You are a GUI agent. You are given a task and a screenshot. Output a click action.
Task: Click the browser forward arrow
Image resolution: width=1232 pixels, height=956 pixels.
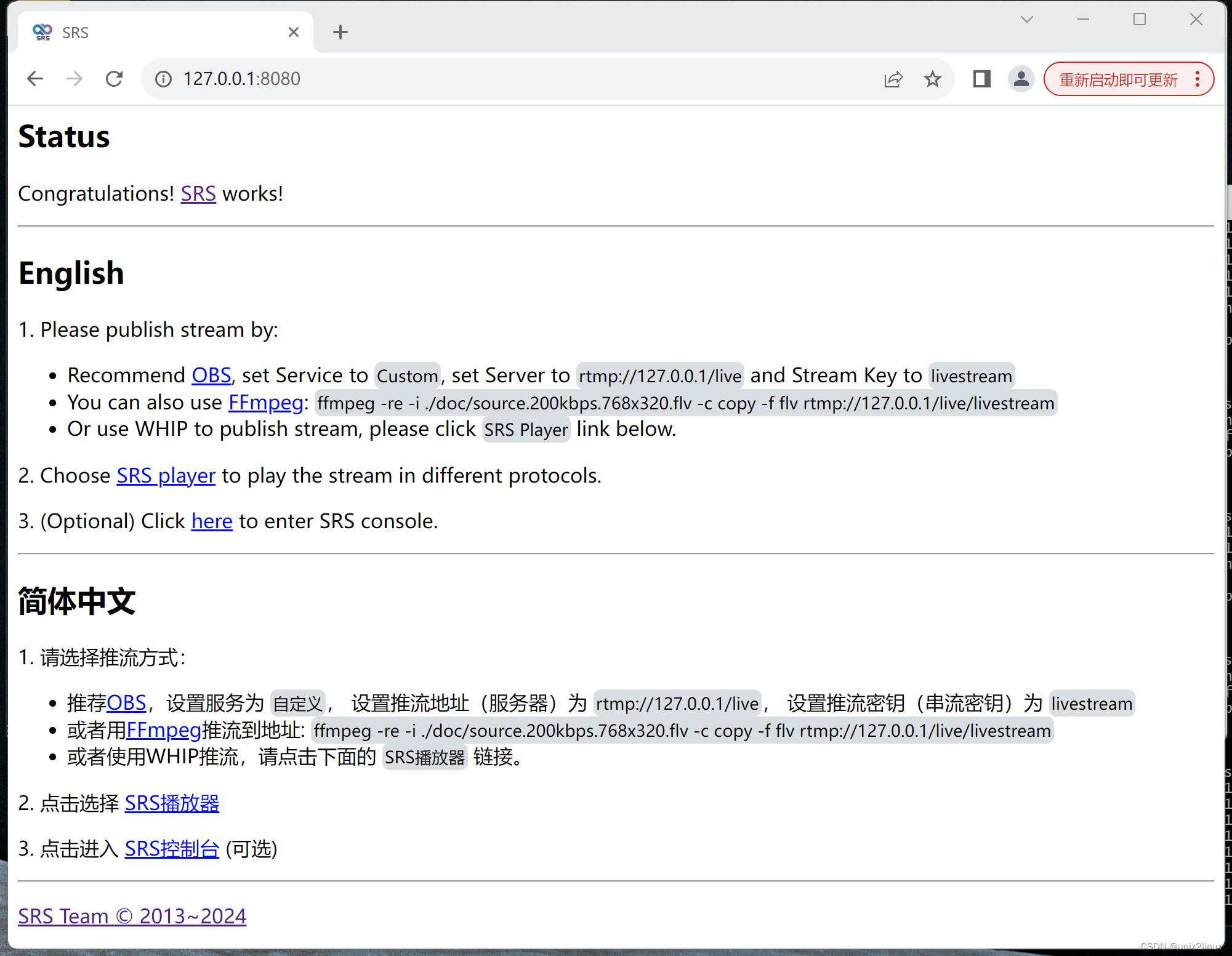[74, 79]
